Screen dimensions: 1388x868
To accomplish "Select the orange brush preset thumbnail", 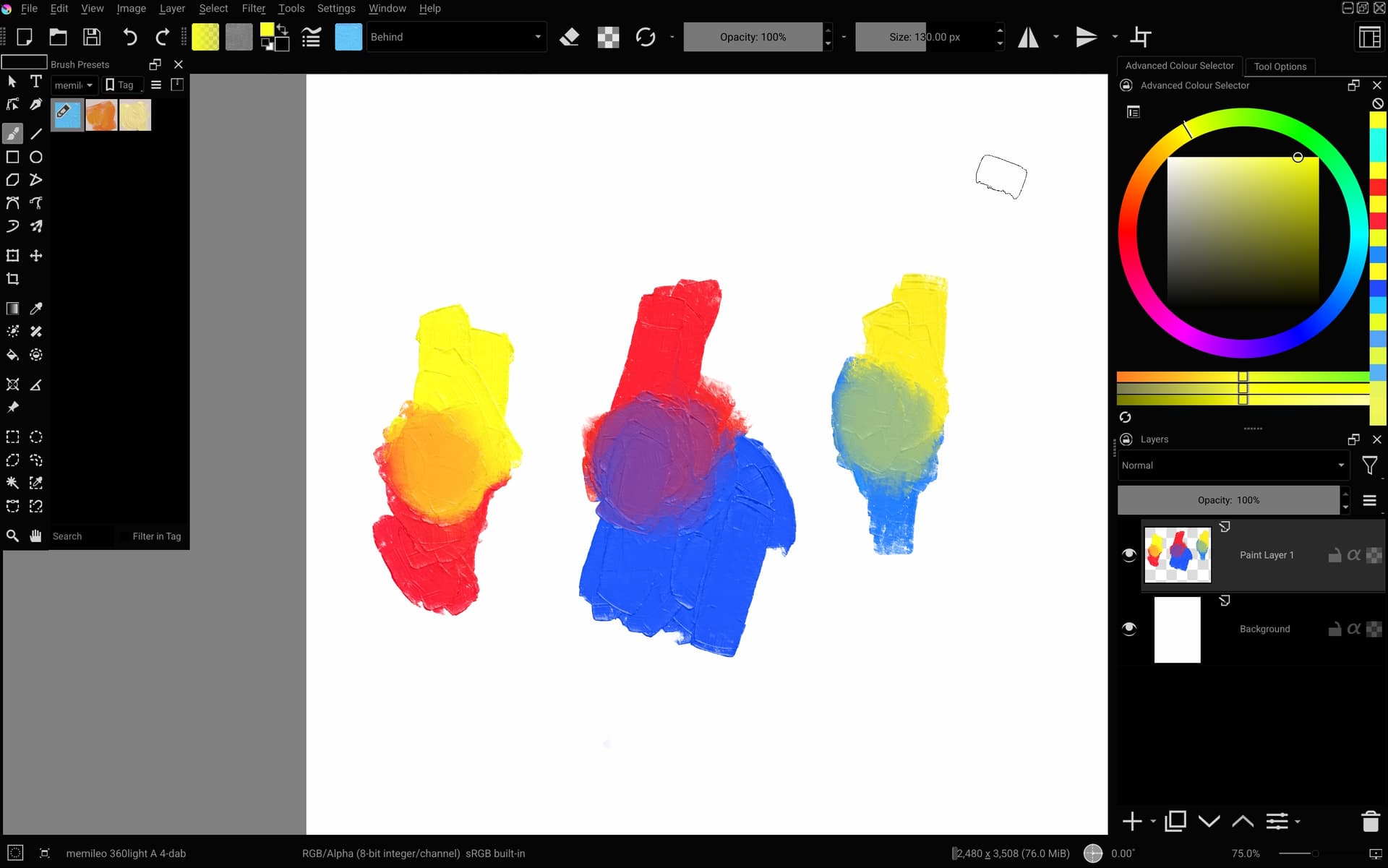I will [101, 116].
